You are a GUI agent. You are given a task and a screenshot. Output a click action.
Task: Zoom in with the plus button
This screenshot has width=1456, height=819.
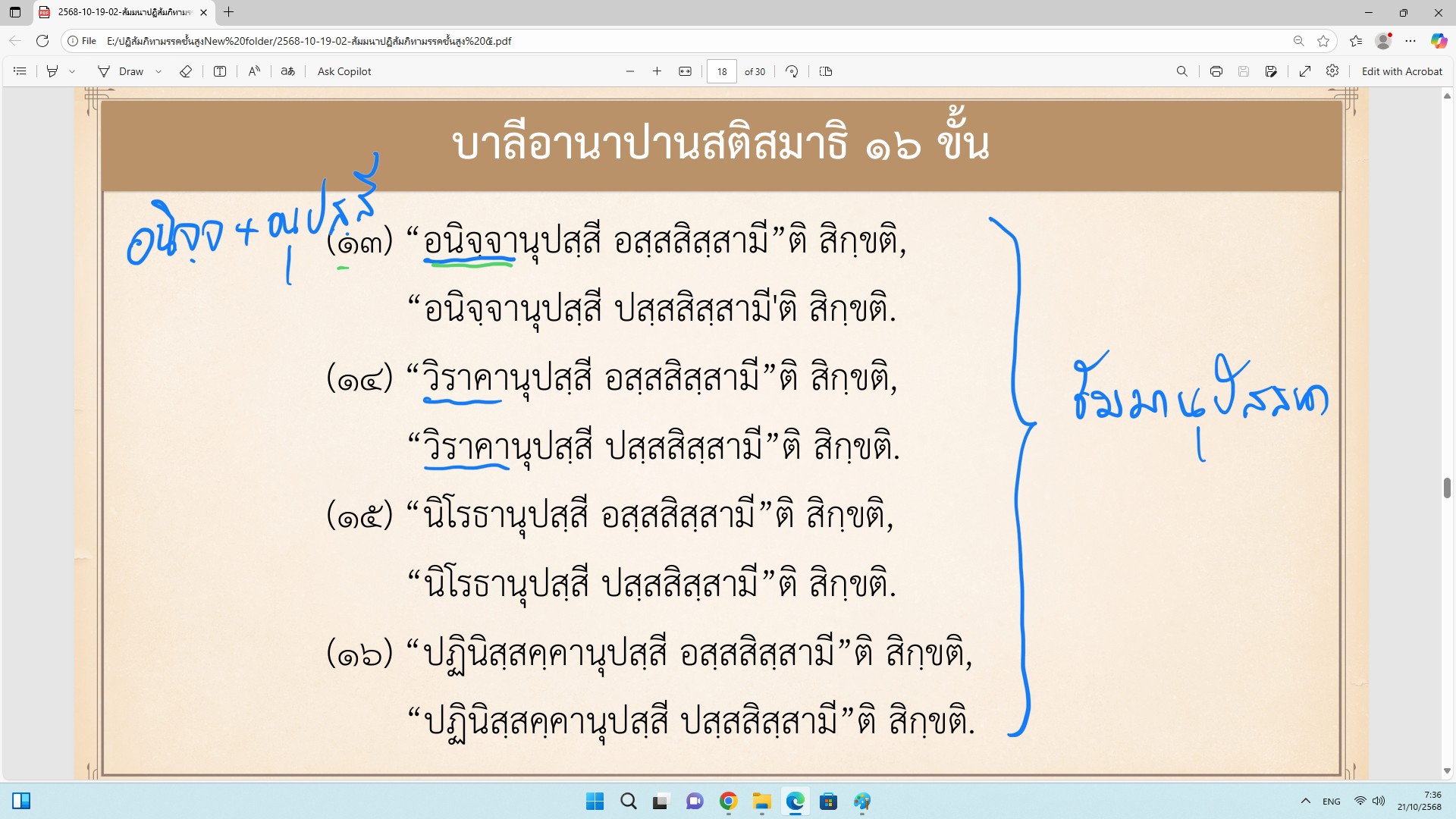coord(657,71)
